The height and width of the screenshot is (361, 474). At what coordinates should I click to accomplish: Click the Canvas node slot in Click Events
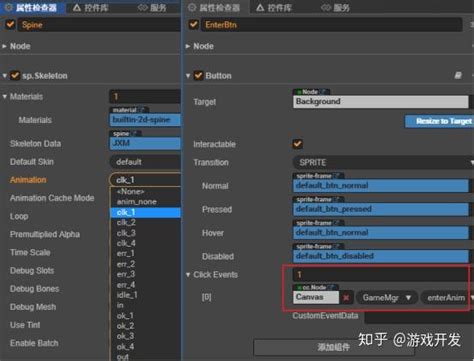pyautogui.click(x=316, y=297)
